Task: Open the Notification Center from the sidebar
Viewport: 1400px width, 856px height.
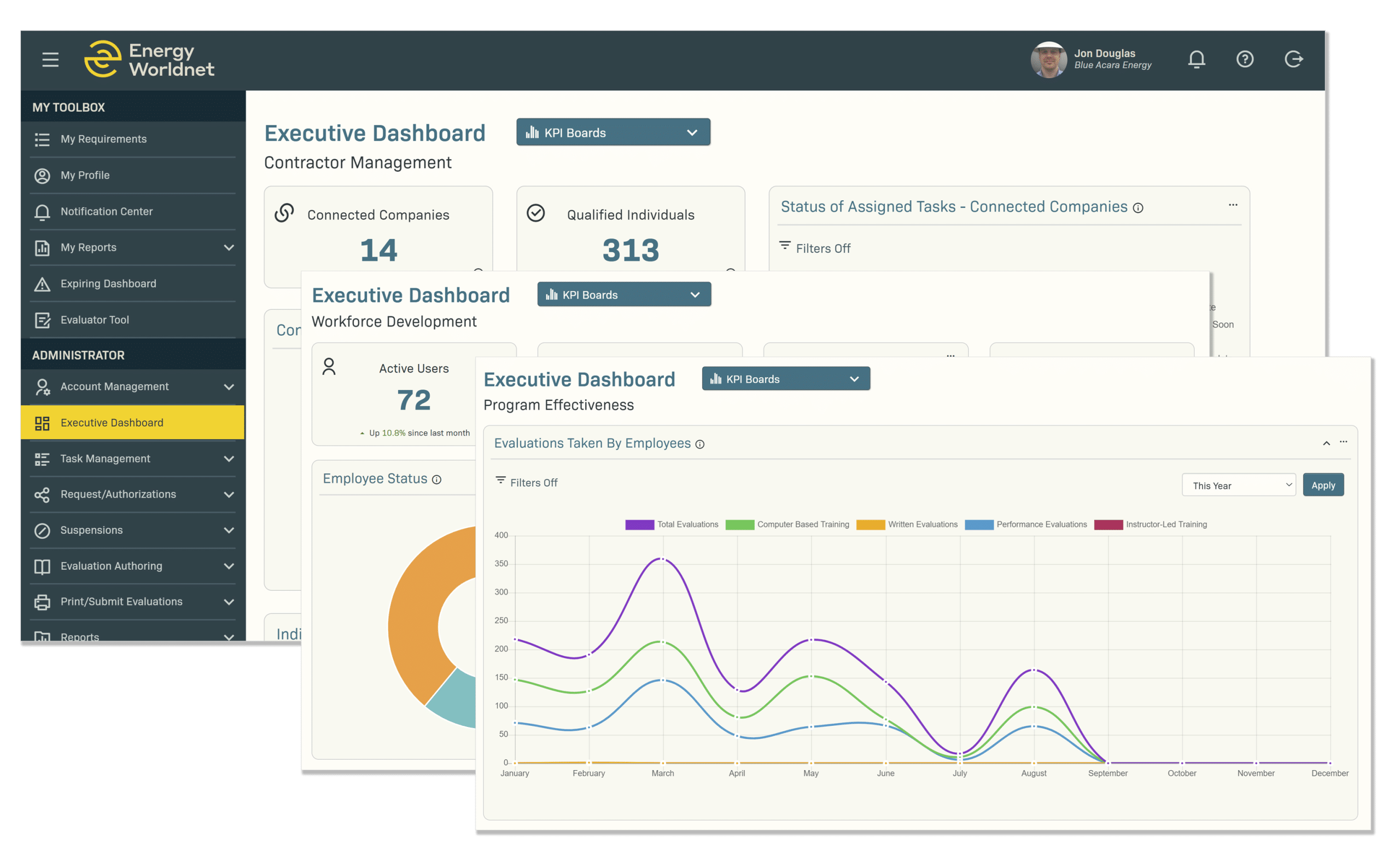Action: [x=106, y=211]
